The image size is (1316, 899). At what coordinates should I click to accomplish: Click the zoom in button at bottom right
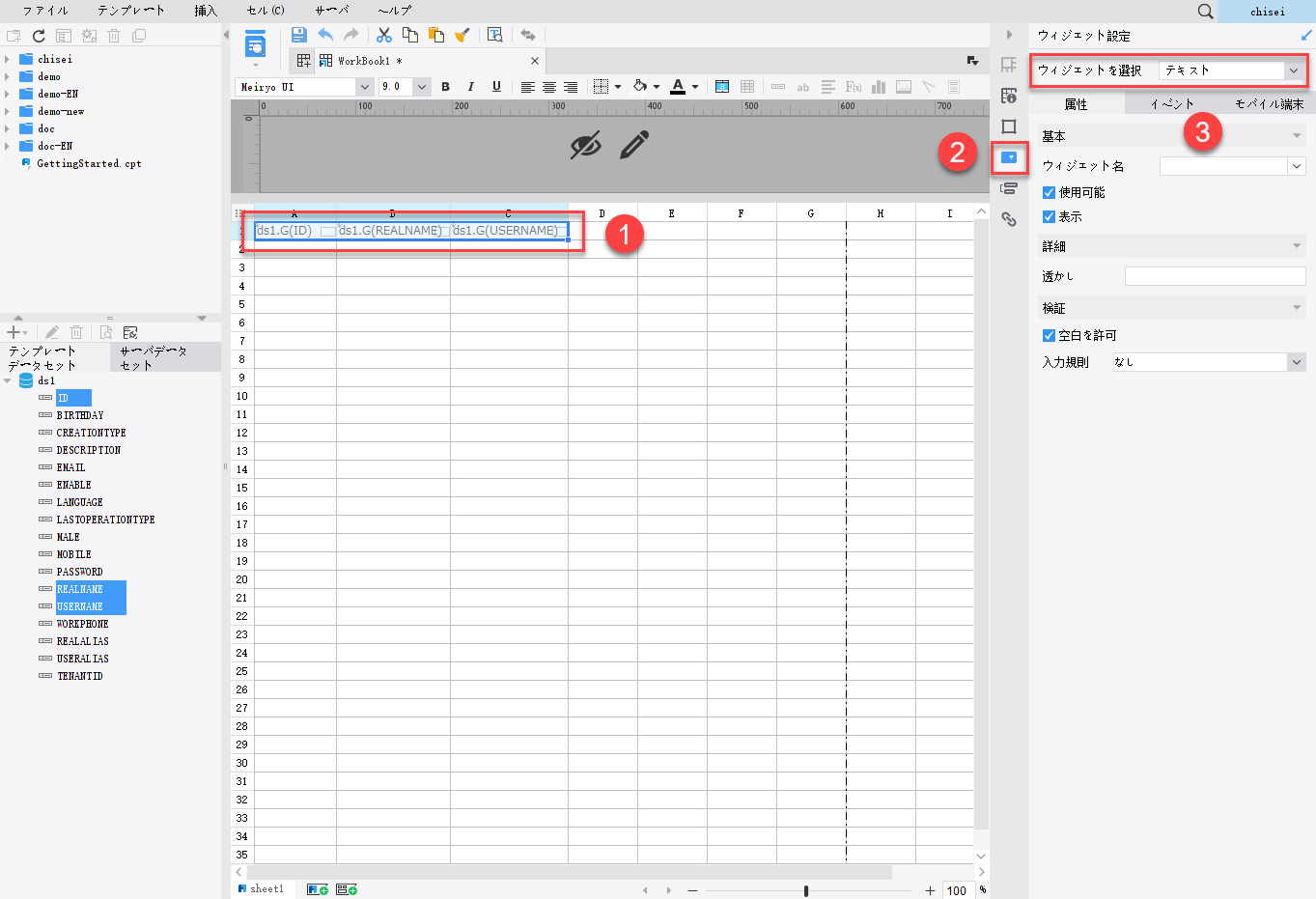[x=929, y=889]
